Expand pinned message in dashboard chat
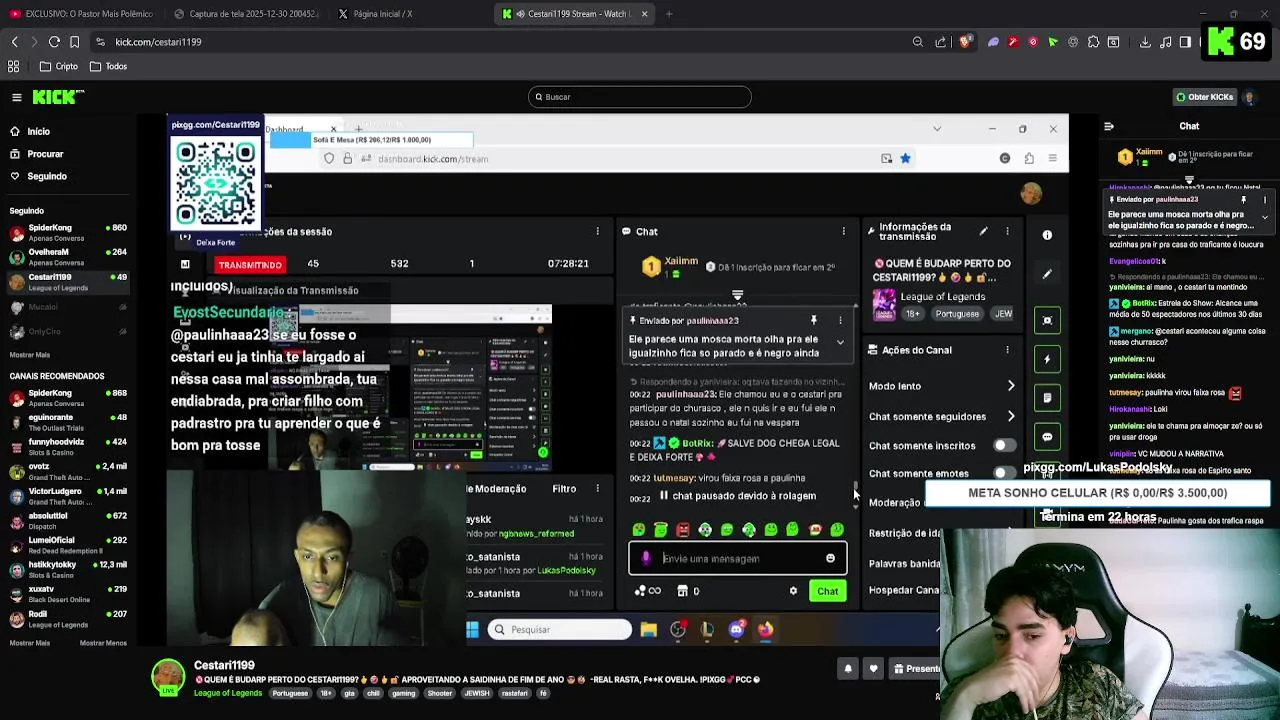Image resolution: width=1280 pixels, height=720 pixels. click(840, 342)
